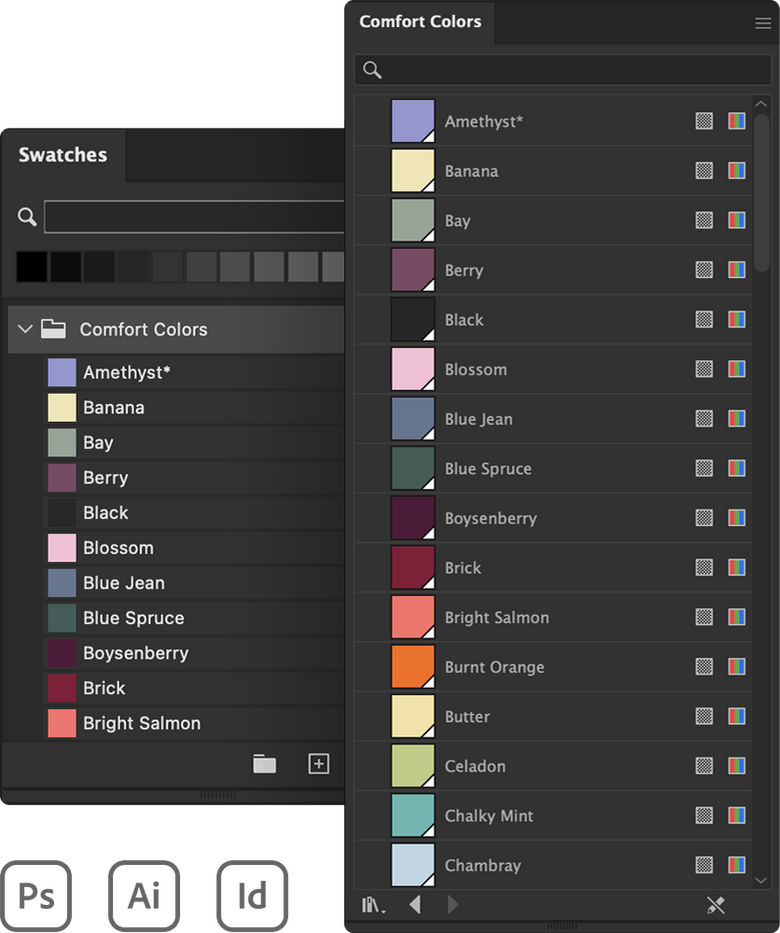Open the Comfort Colors panel flyout menu
780x933 pixels.
(763, 22)
